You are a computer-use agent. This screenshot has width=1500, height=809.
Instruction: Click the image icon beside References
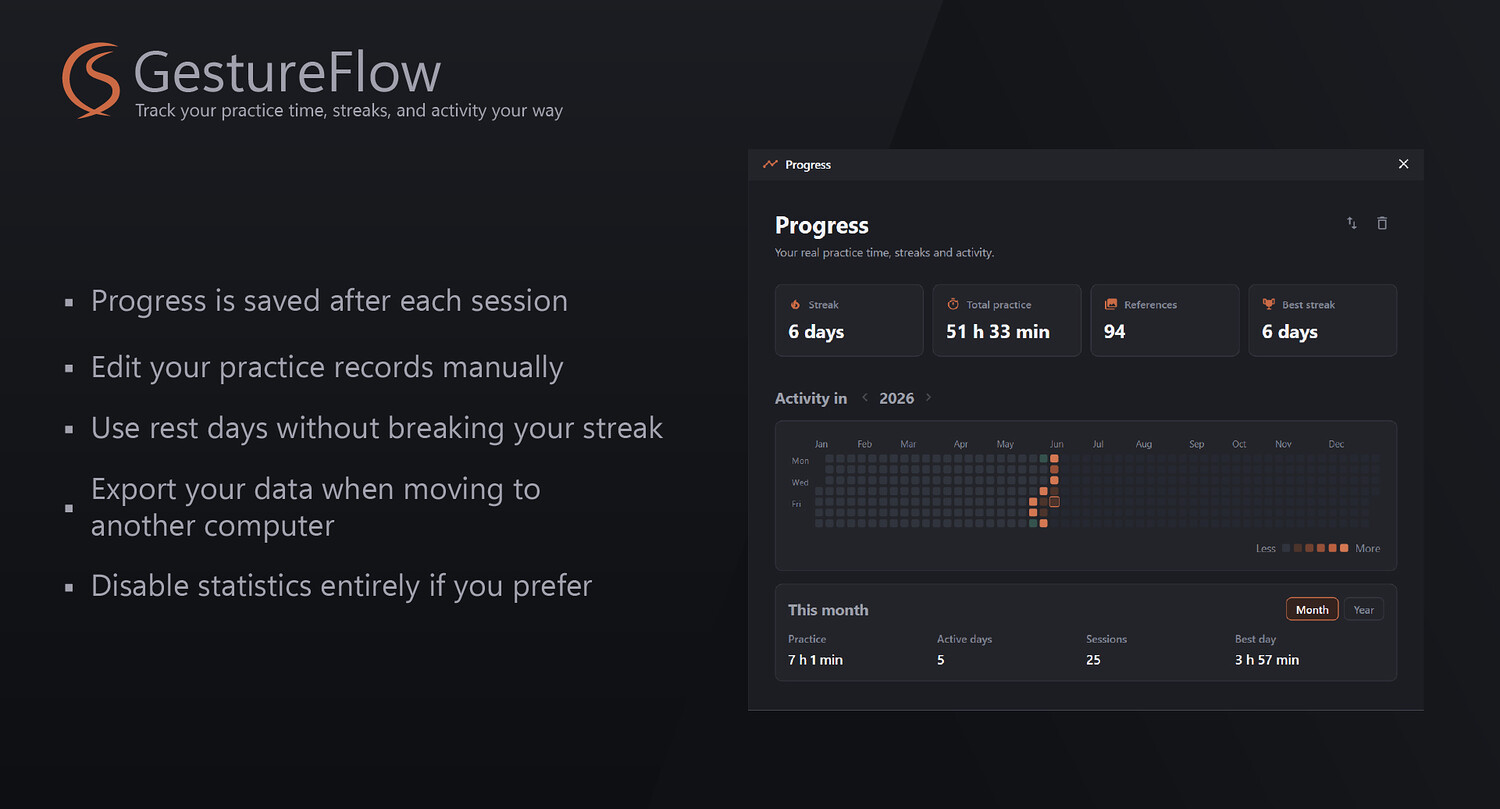(x=1111, y=305)
